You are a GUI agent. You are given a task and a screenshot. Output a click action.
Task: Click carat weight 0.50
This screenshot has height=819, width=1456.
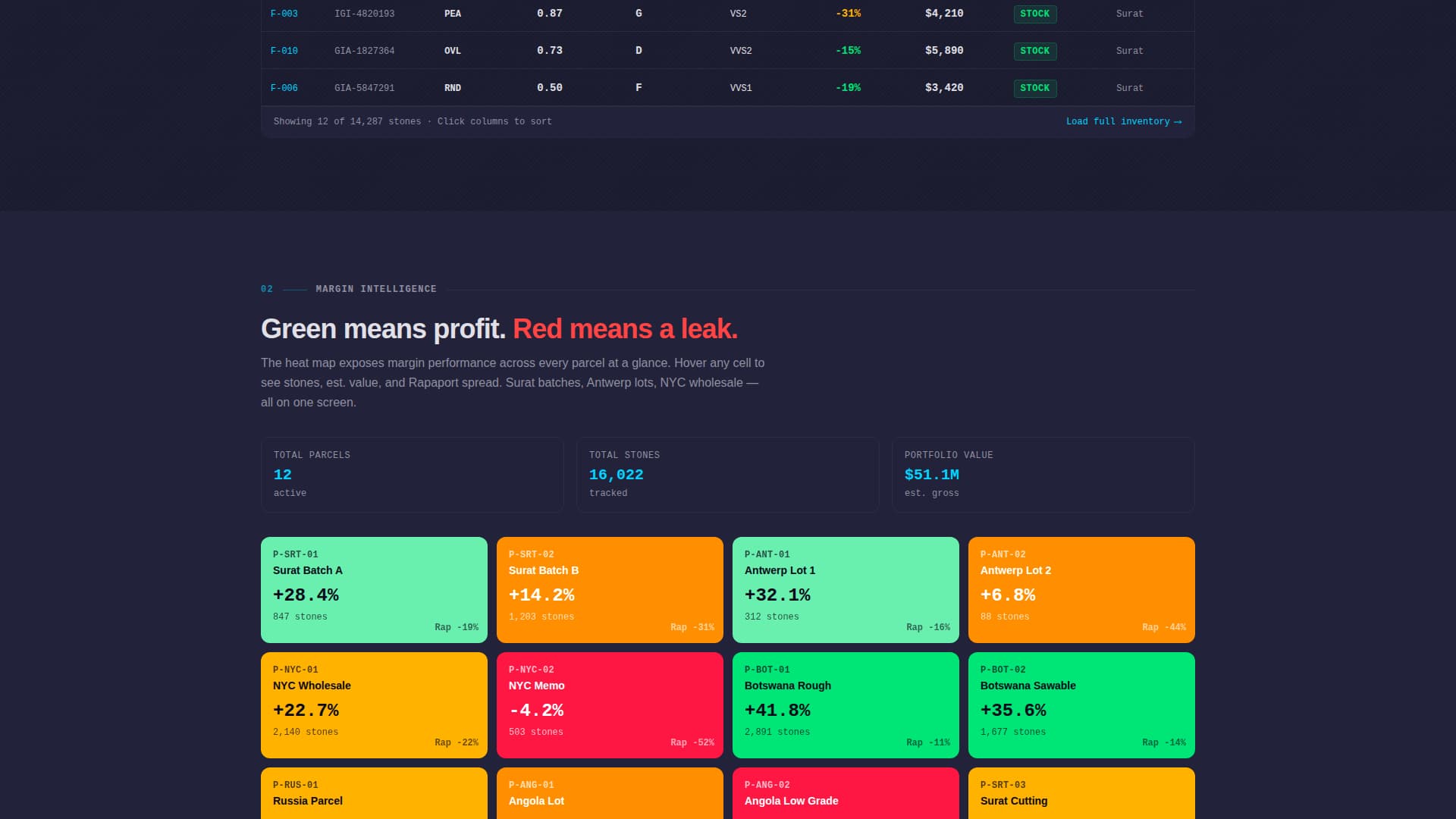[550, 88]
